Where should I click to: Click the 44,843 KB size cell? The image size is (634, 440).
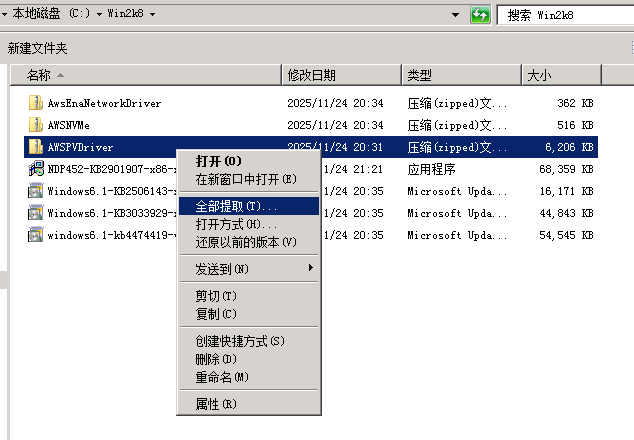point(566,213)
